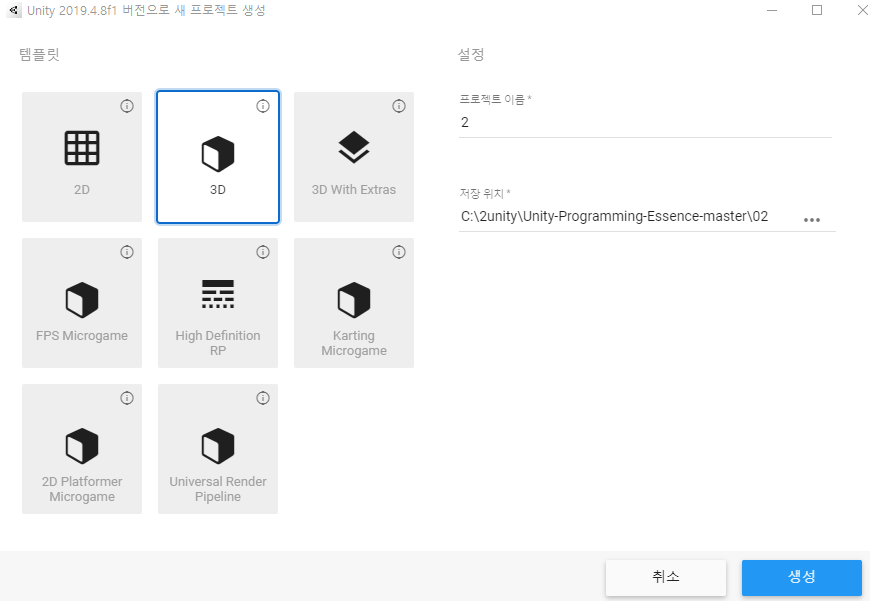The width and height of the screenshot is (870, 601).
Task: Click the 생성 create button
Action: (802, 577)
